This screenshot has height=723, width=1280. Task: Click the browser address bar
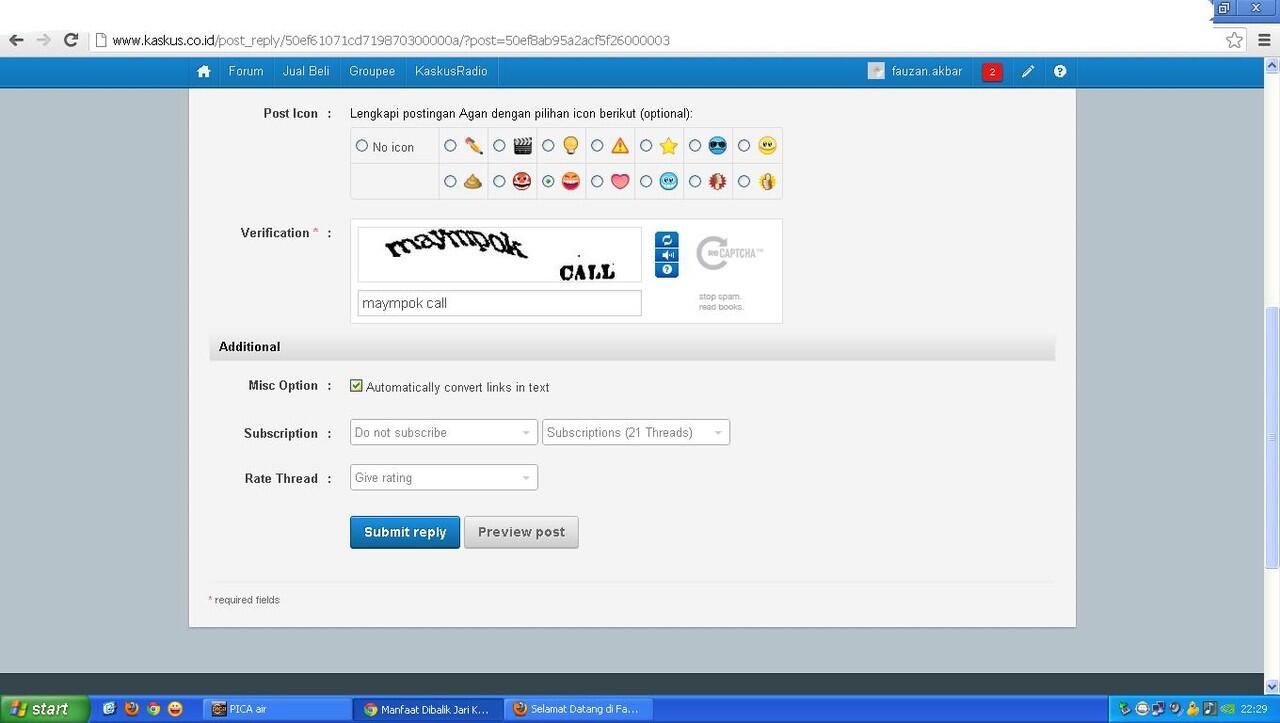pos(655,40)
